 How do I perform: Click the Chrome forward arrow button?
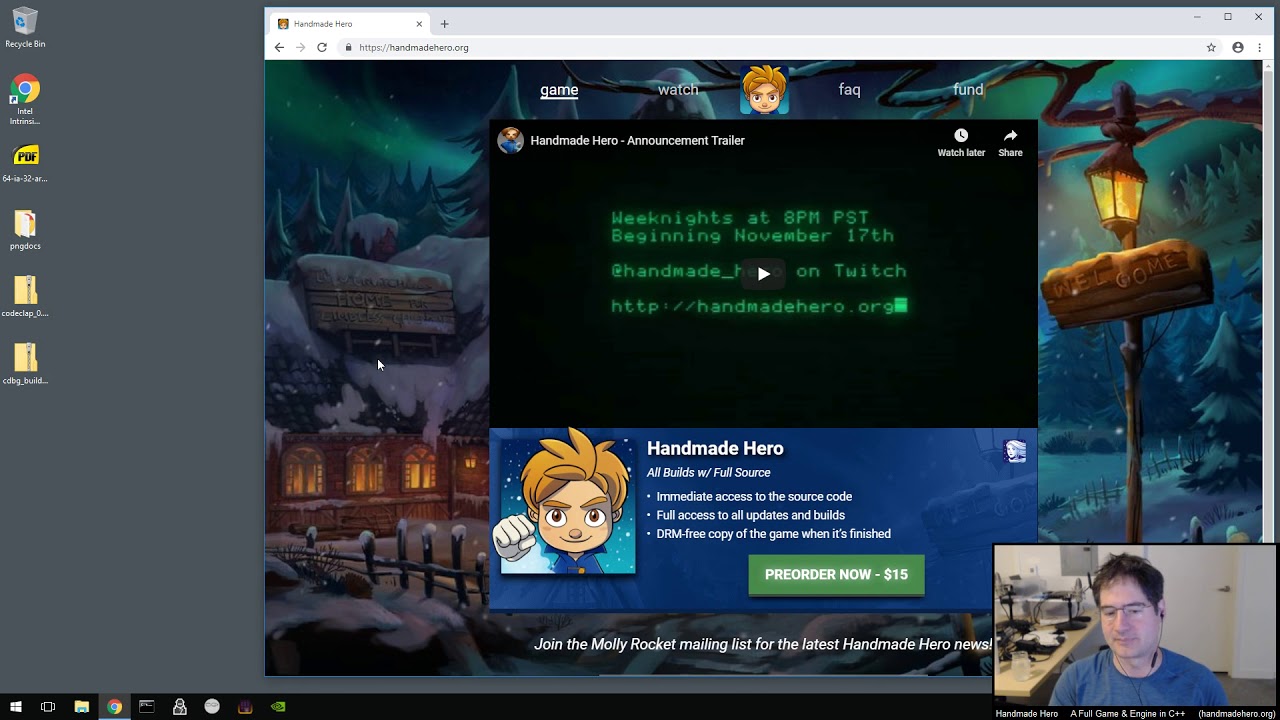click(x=300, y=47)
